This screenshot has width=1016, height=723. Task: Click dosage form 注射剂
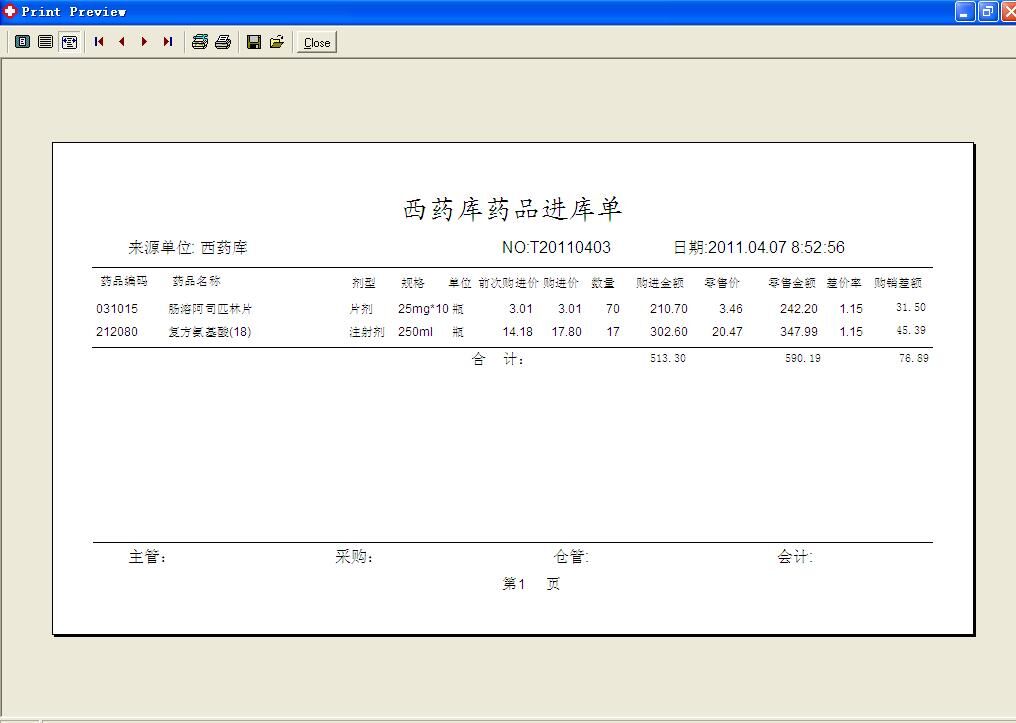pos(367,332)
